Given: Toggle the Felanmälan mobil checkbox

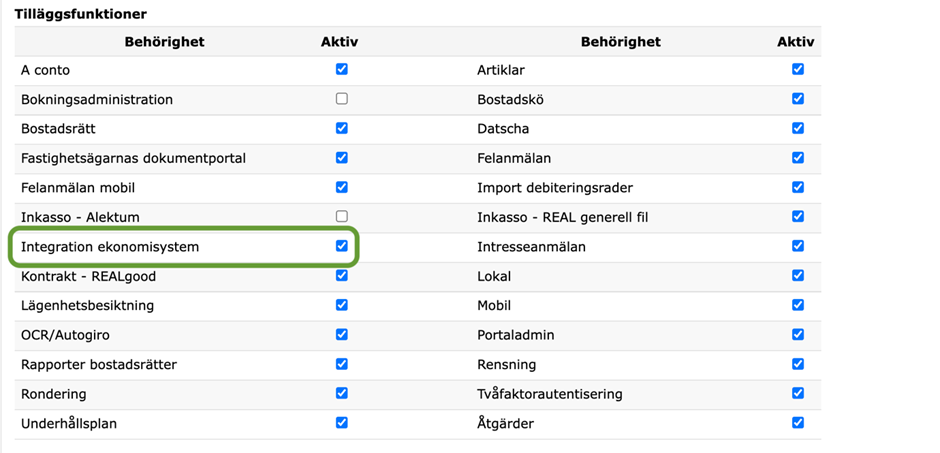Looking at the screenshot, I should [342, 187].
